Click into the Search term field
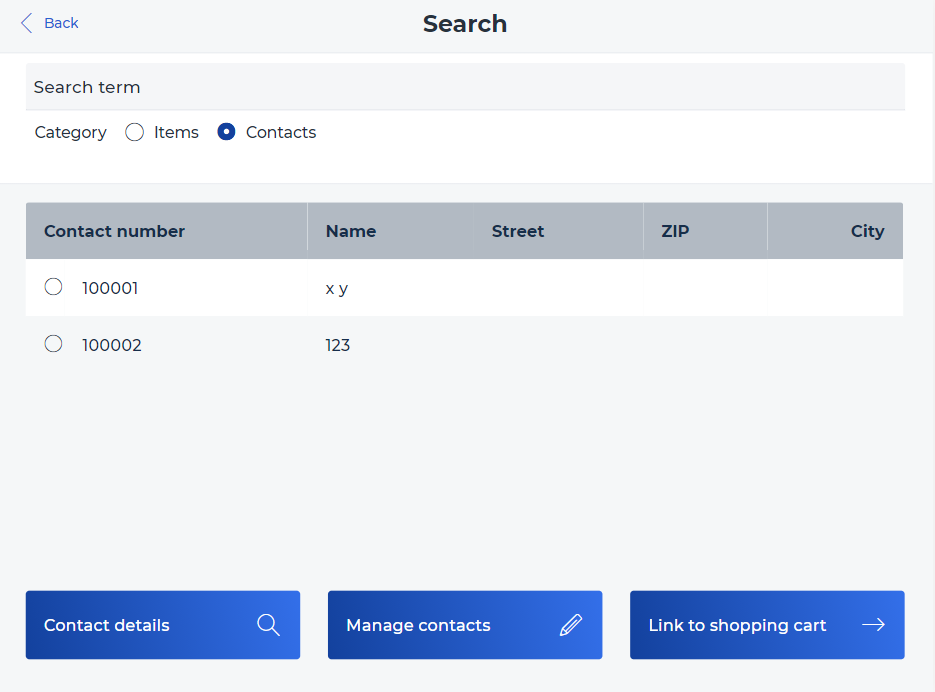This screenshot has width=935, height=692. (x=465, y=87)
